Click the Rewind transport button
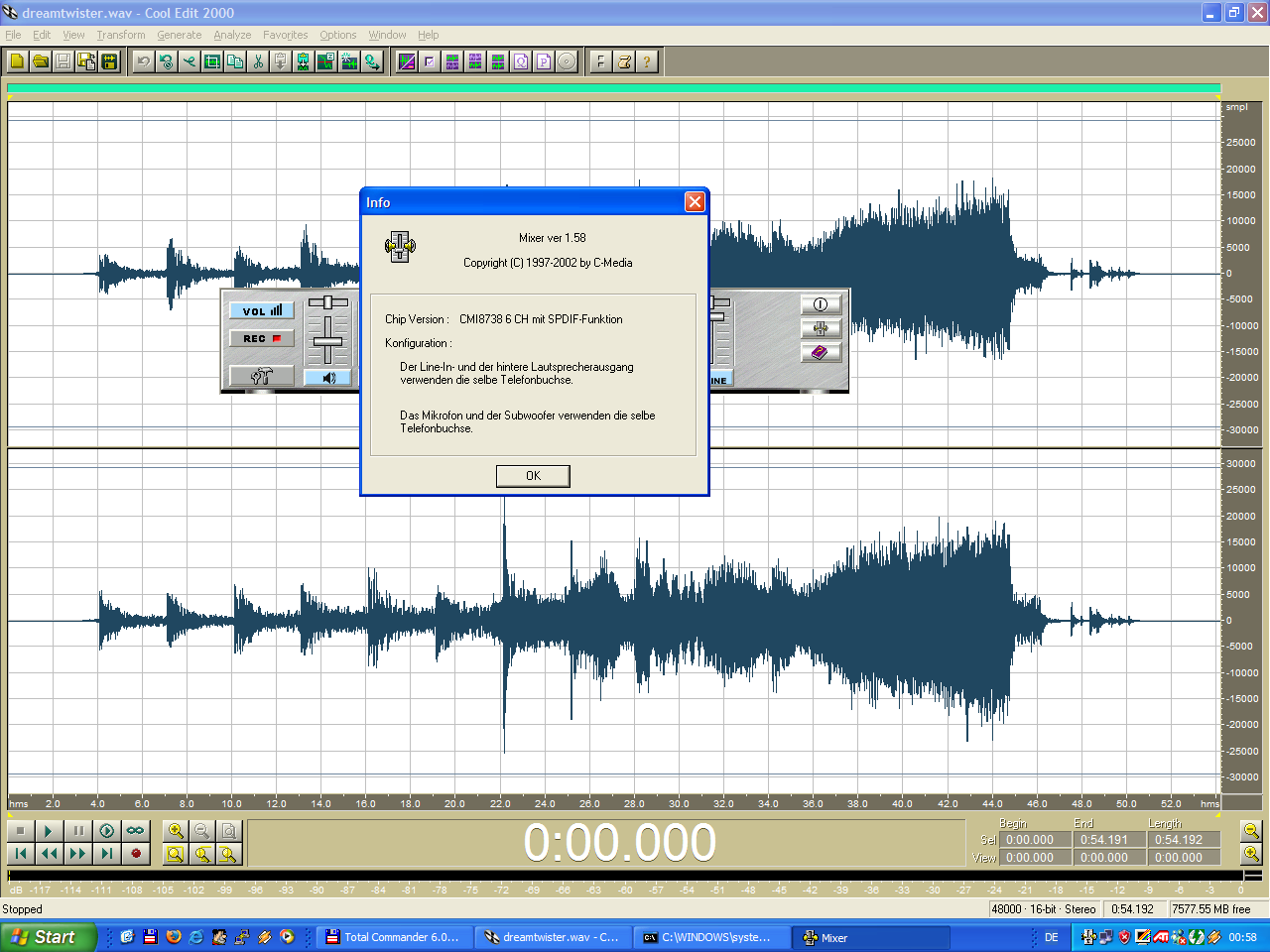 click(49, 854)
